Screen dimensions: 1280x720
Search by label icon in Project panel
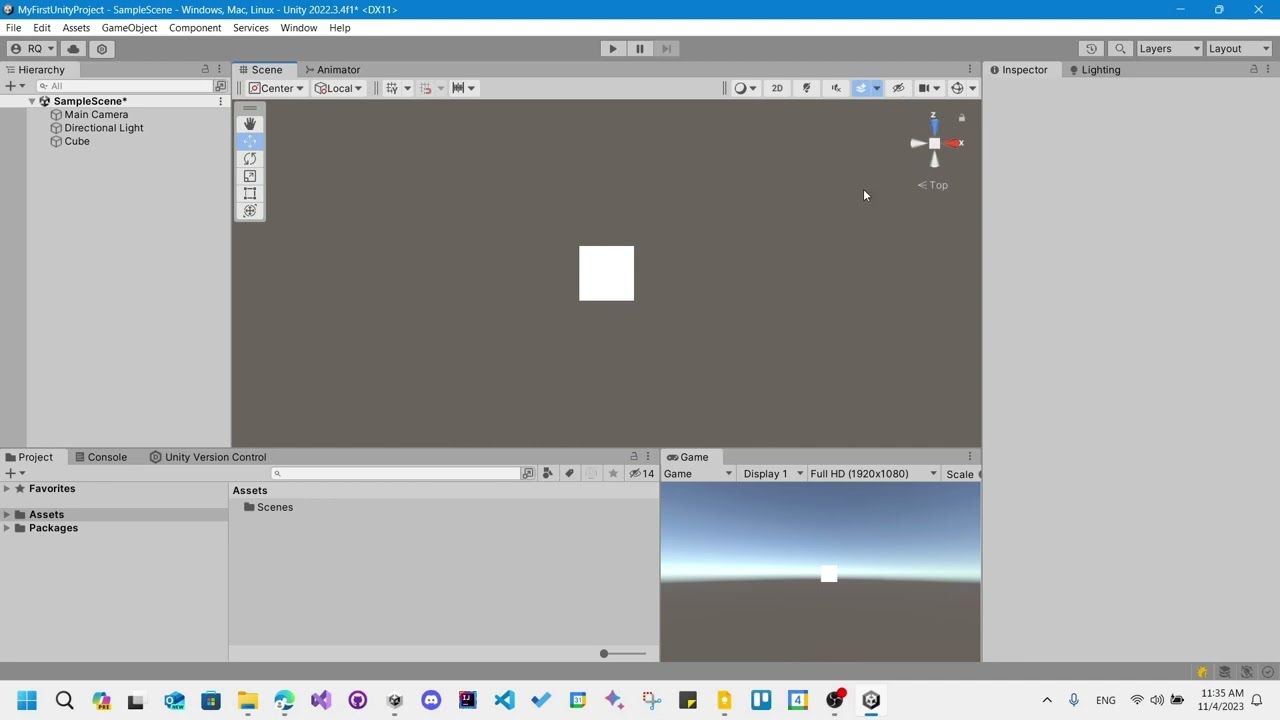tap(569, 474)
